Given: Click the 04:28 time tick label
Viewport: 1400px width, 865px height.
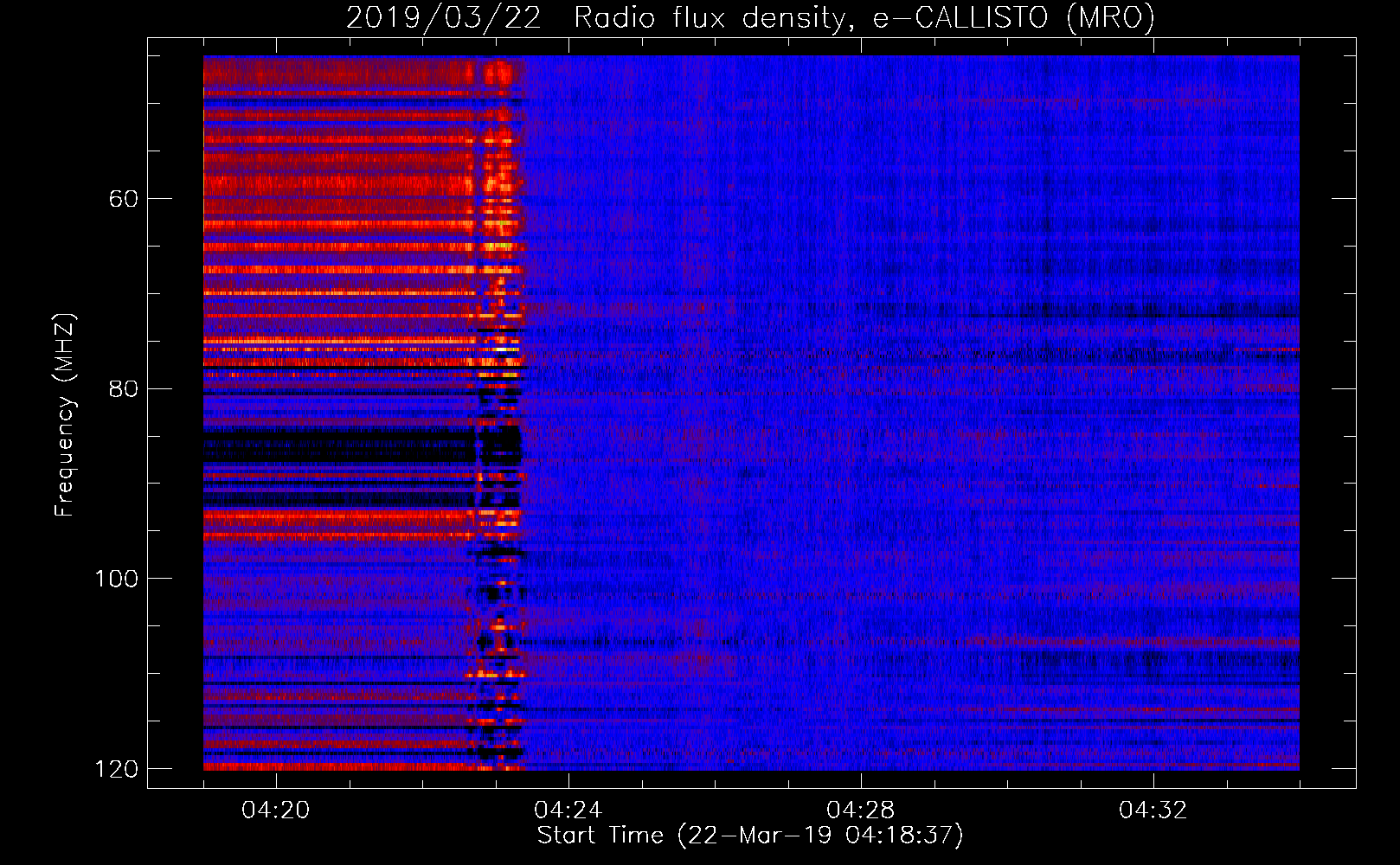Looking at the screenshot, I should pos(861,811).
